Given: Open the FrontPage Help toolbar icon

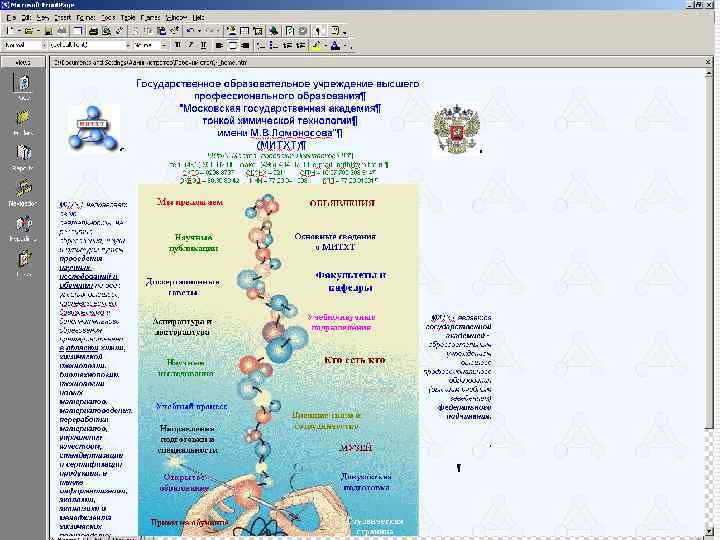Looking at the screenshot, I should point(335,31).
